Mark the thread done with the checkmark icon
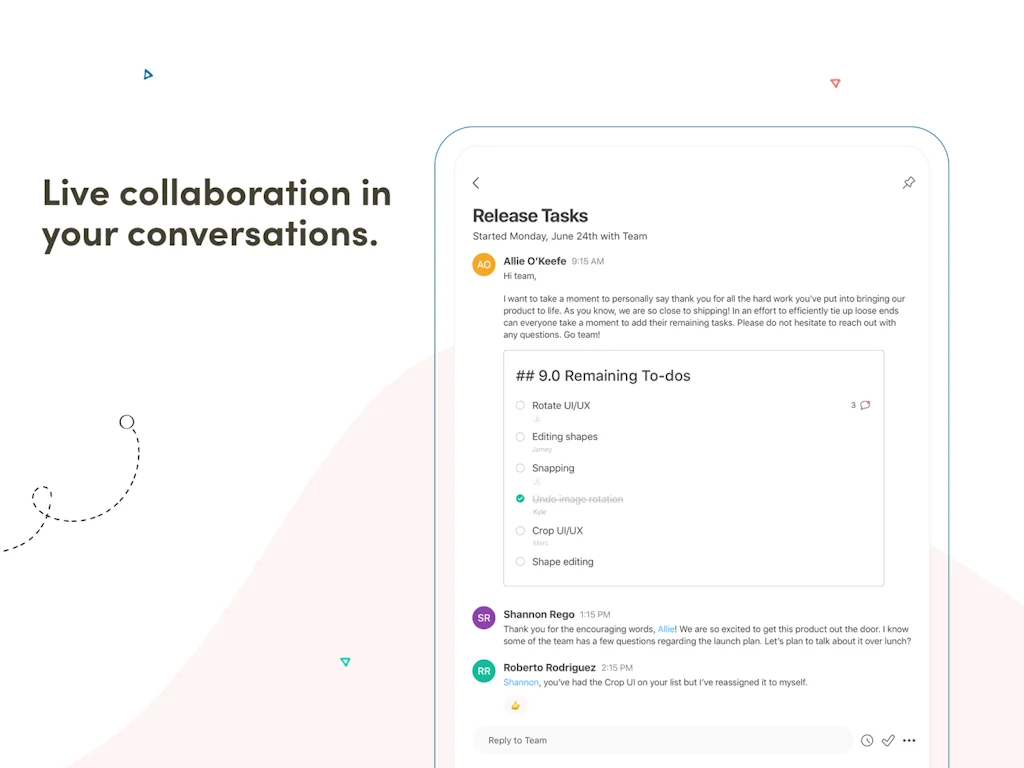Image resolution: width=1024 pixels, height=768 pixels. pyautogui.click(x=888, y=740)
